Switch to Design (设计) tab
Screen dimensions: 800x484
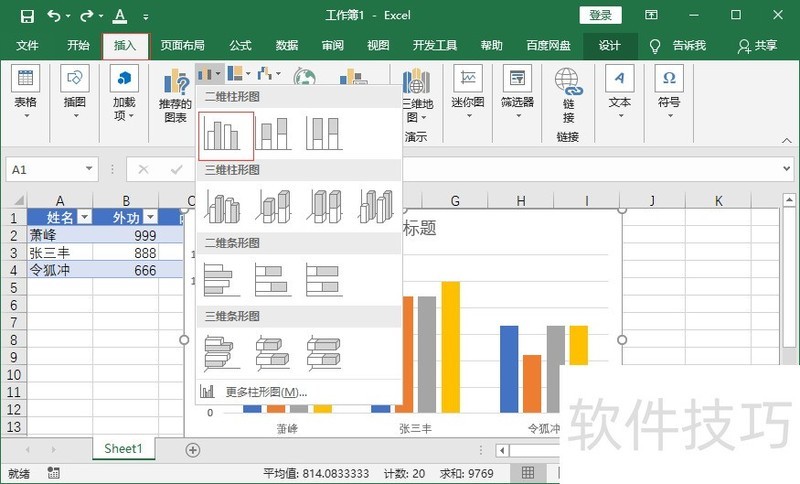610,45
